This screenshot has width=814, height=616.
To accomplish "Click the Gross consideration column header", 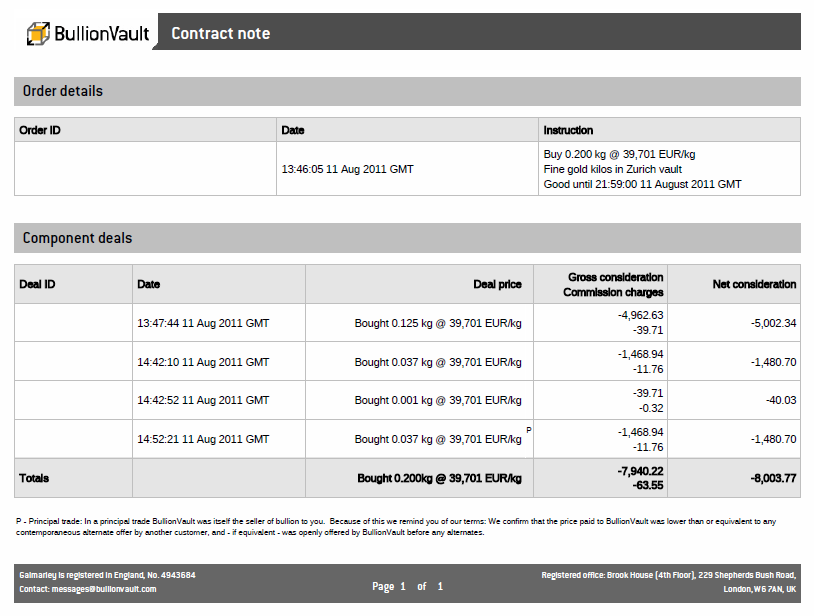I will pos(615,277).
